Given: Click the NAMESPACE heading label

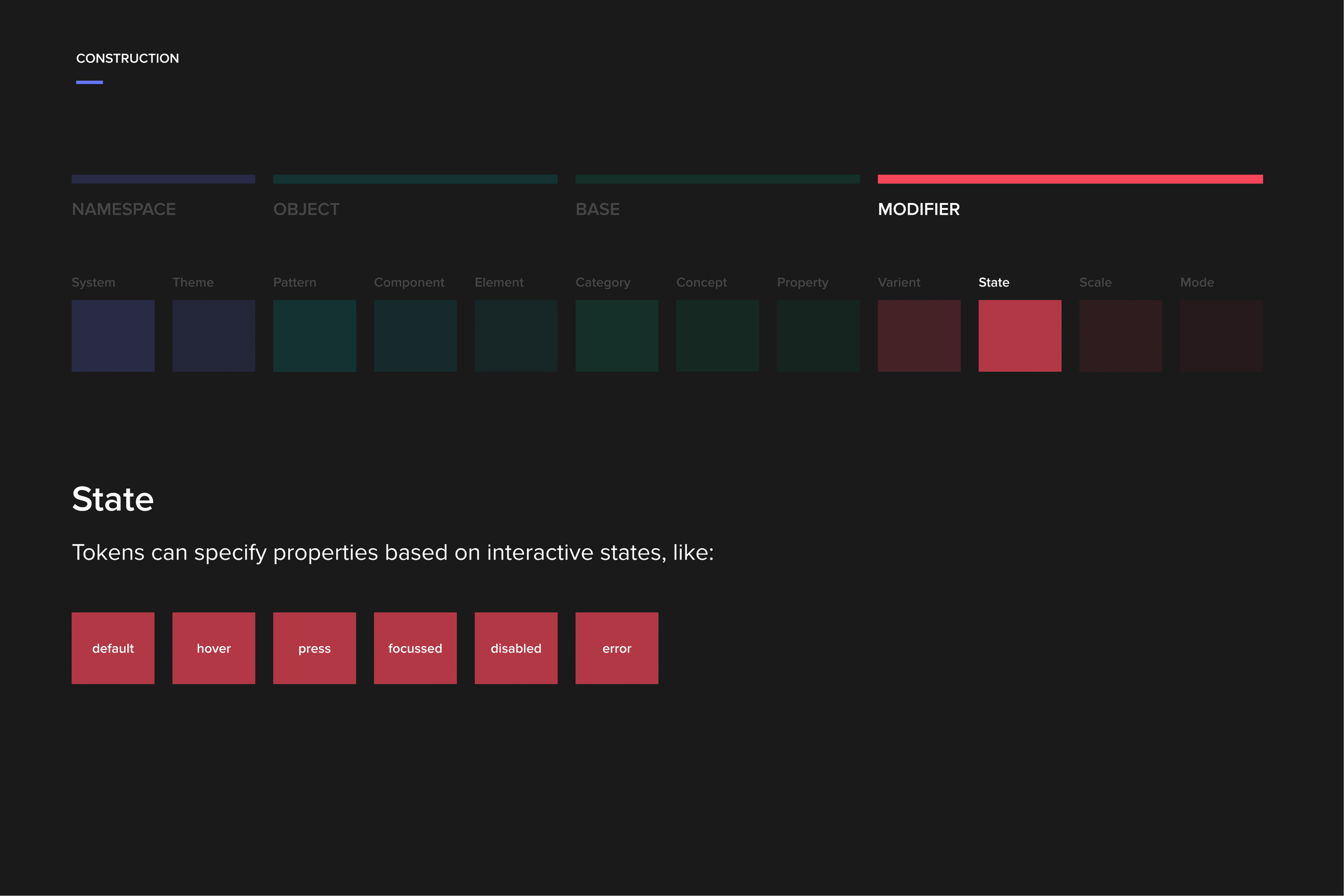Looking at the screenshot, I should click(x=124, y=209).
